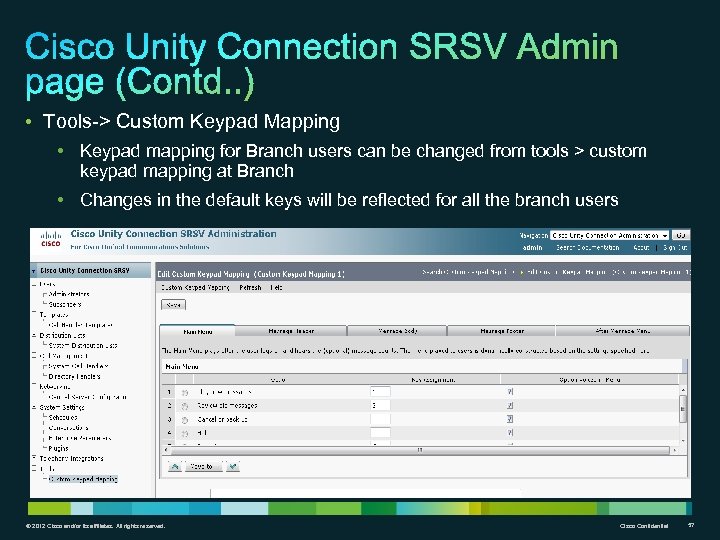
Task: Switch to the Message Footer tab
Action: [501, 331]
